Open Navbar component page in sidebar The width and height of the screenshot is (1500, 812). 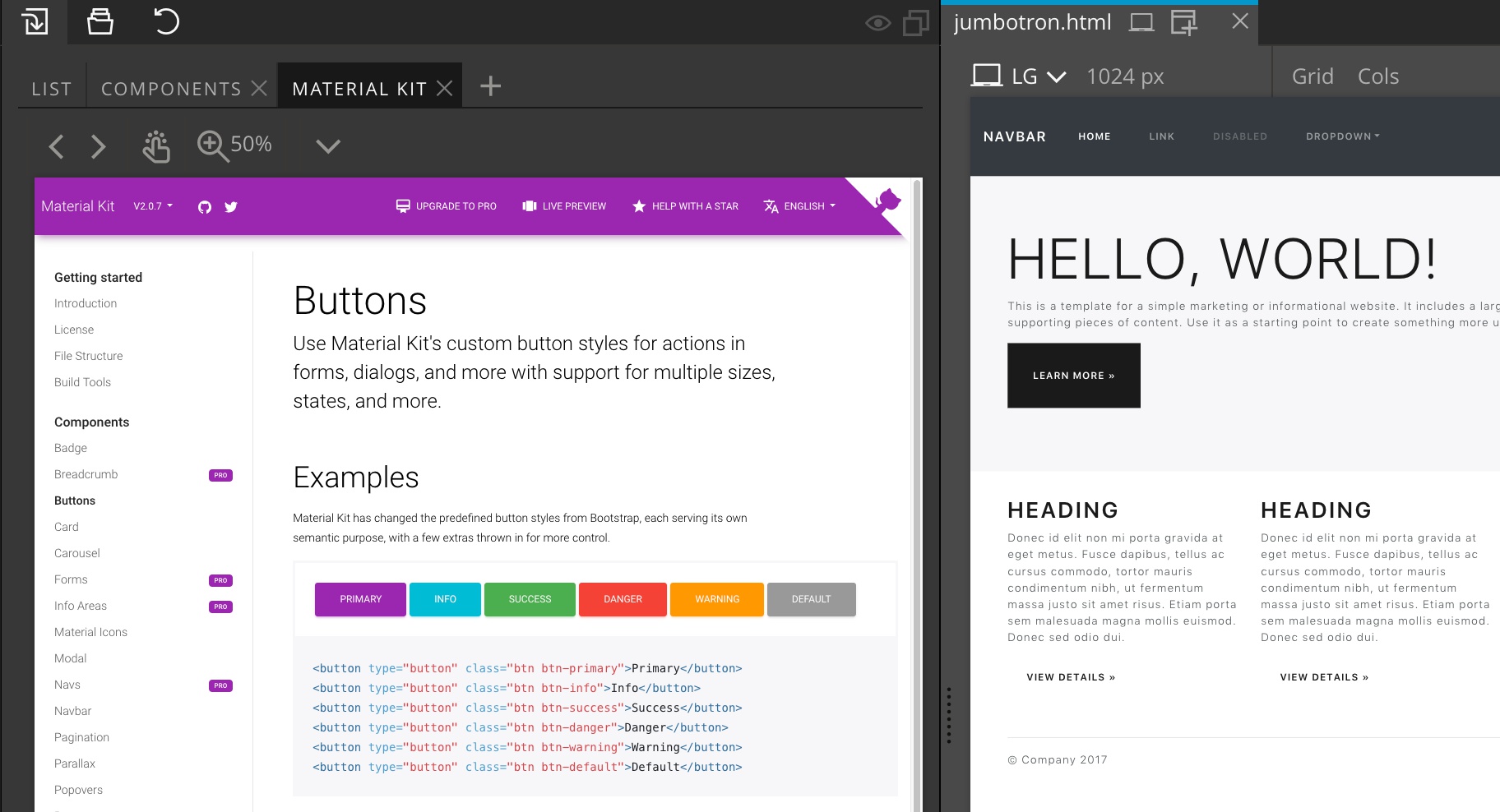73,711
